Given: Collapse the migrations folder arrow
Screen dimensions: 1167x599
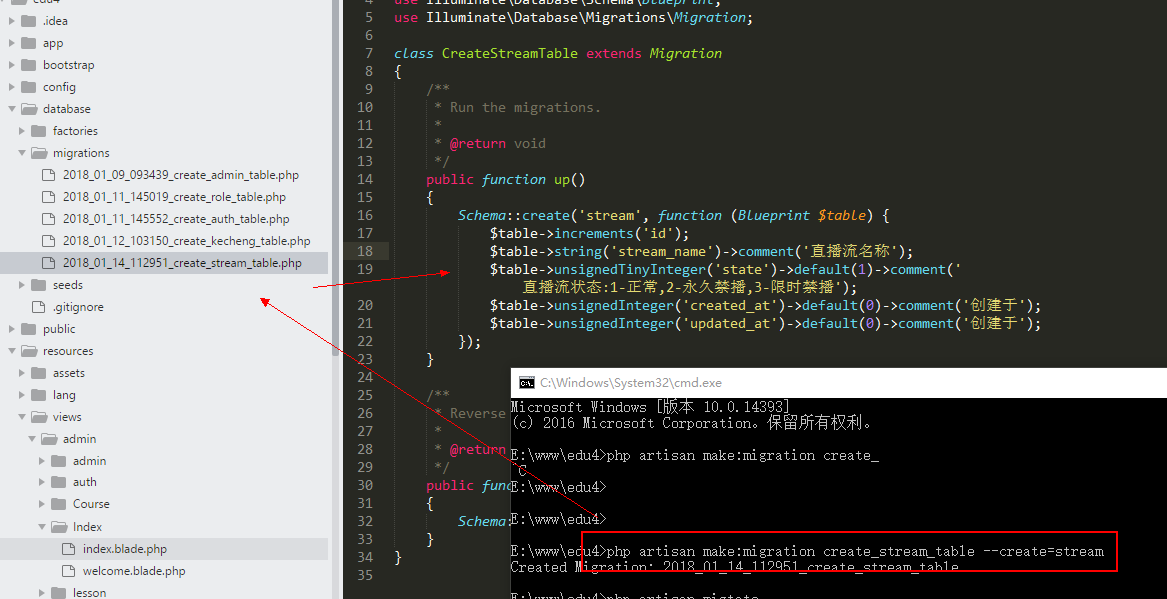Looking at the screenshot, I should coord(22,153).
